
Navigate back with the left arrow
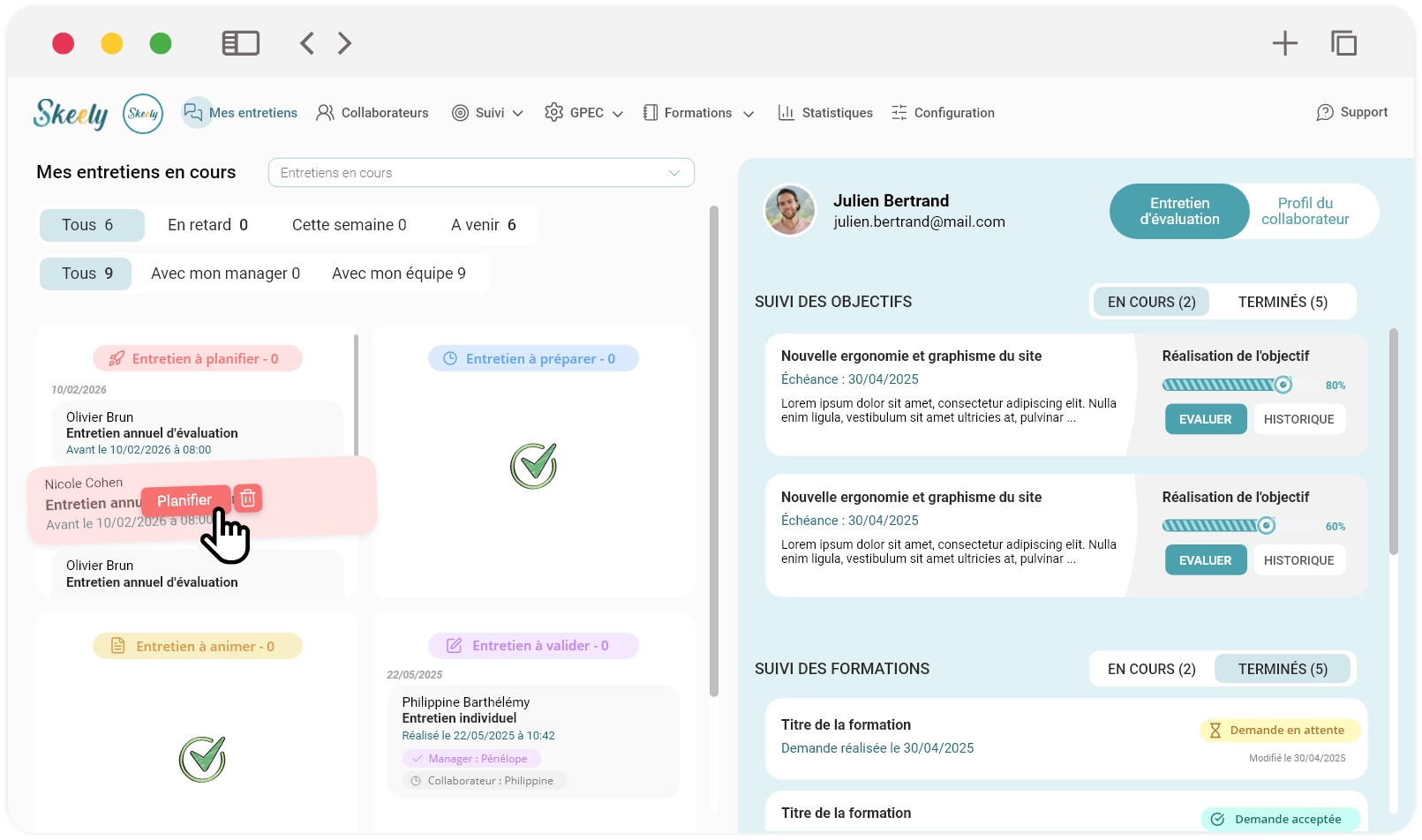point(307,43)
